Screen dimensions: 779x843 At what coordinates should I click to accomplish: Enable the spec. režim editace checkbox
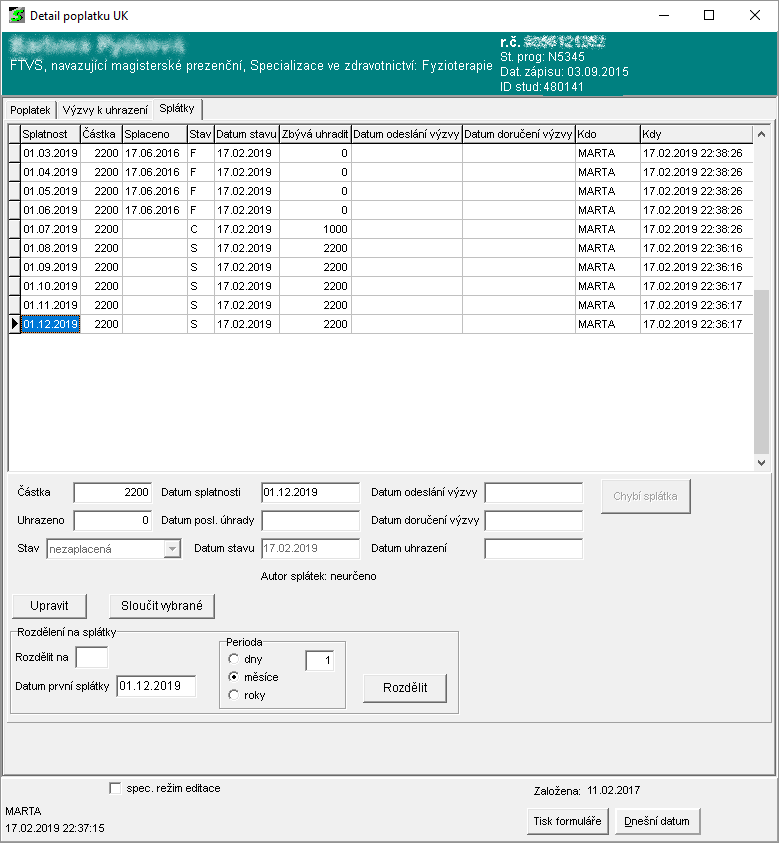(x=115, y=788)
